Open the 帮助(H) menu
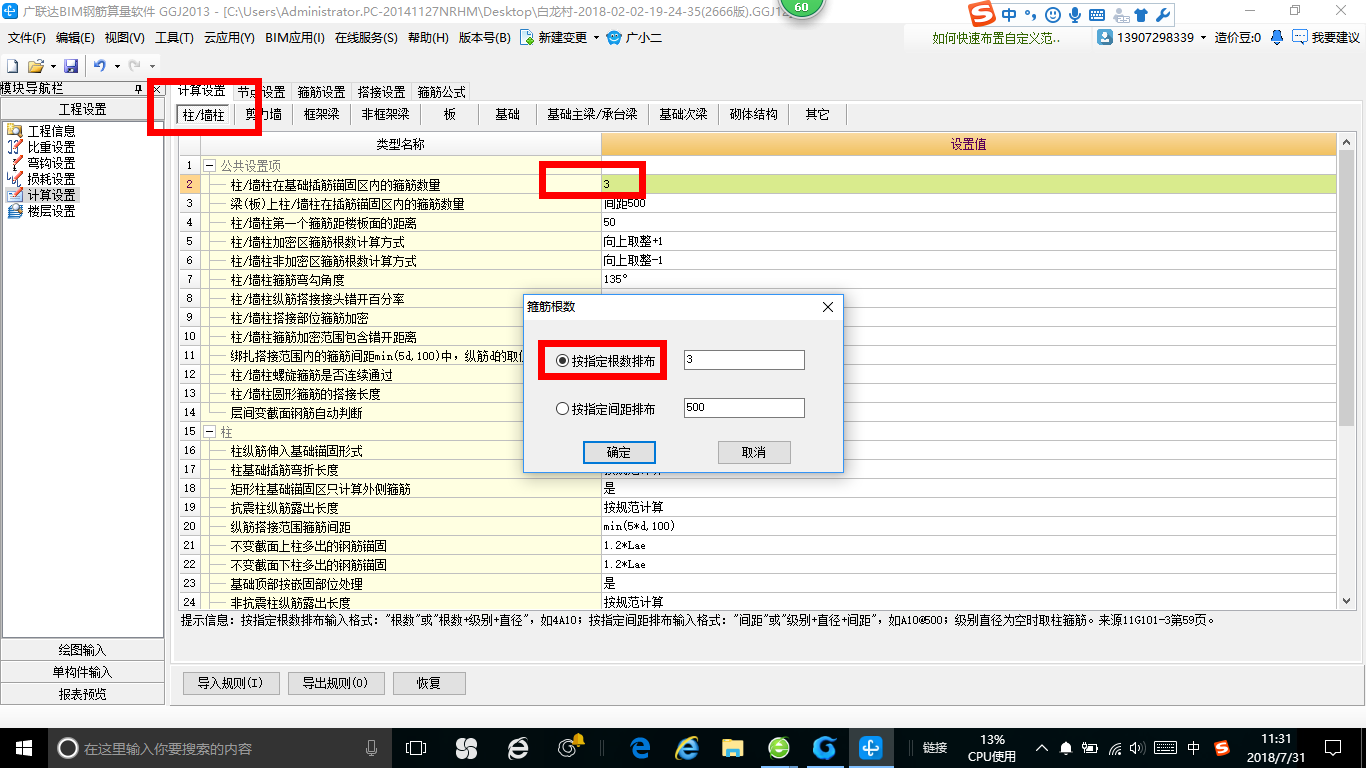 [429, 38]
